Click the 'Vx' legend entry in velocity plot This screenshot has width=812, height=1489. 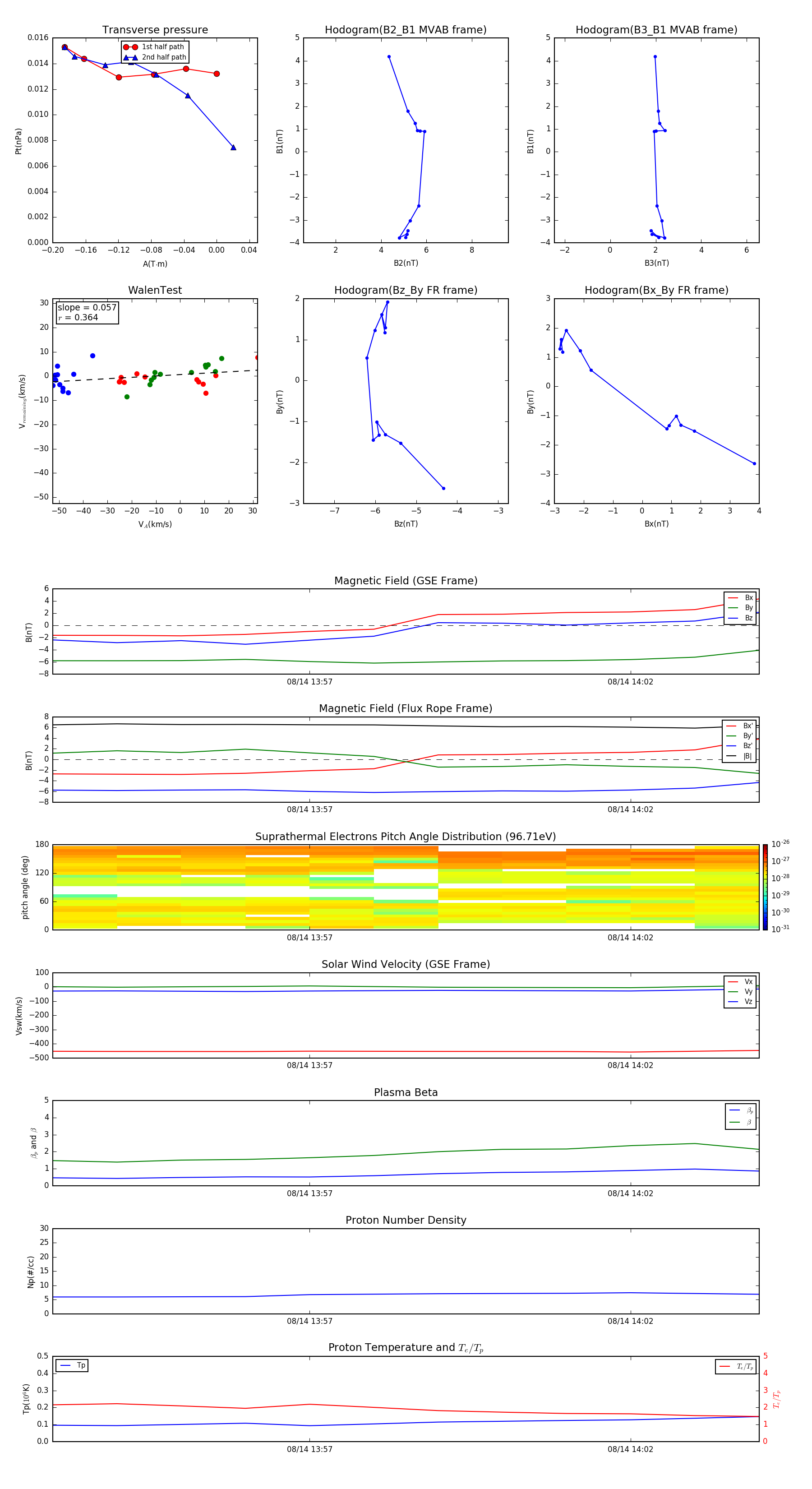click(740, 982)
